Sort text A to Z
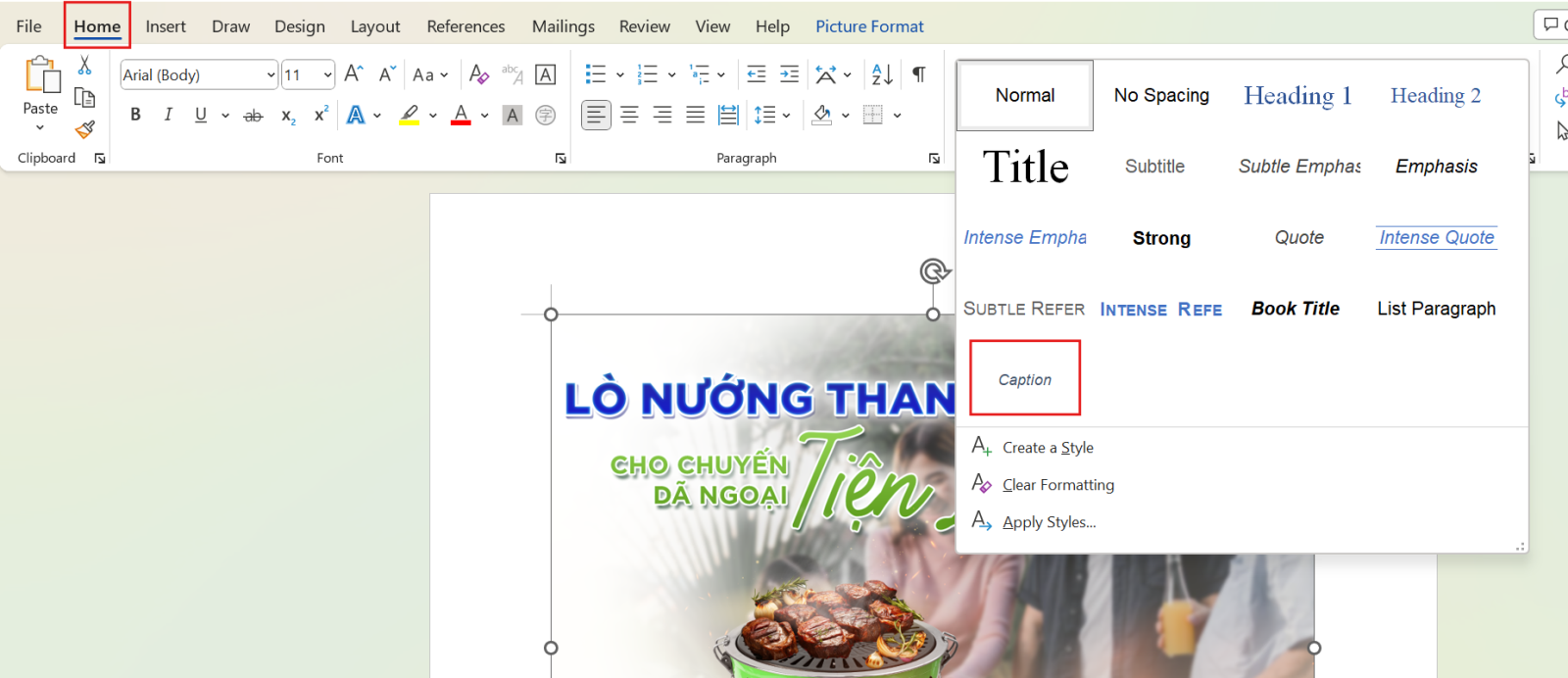Viewport: 1568px width, 678px height. pos(882,74)
